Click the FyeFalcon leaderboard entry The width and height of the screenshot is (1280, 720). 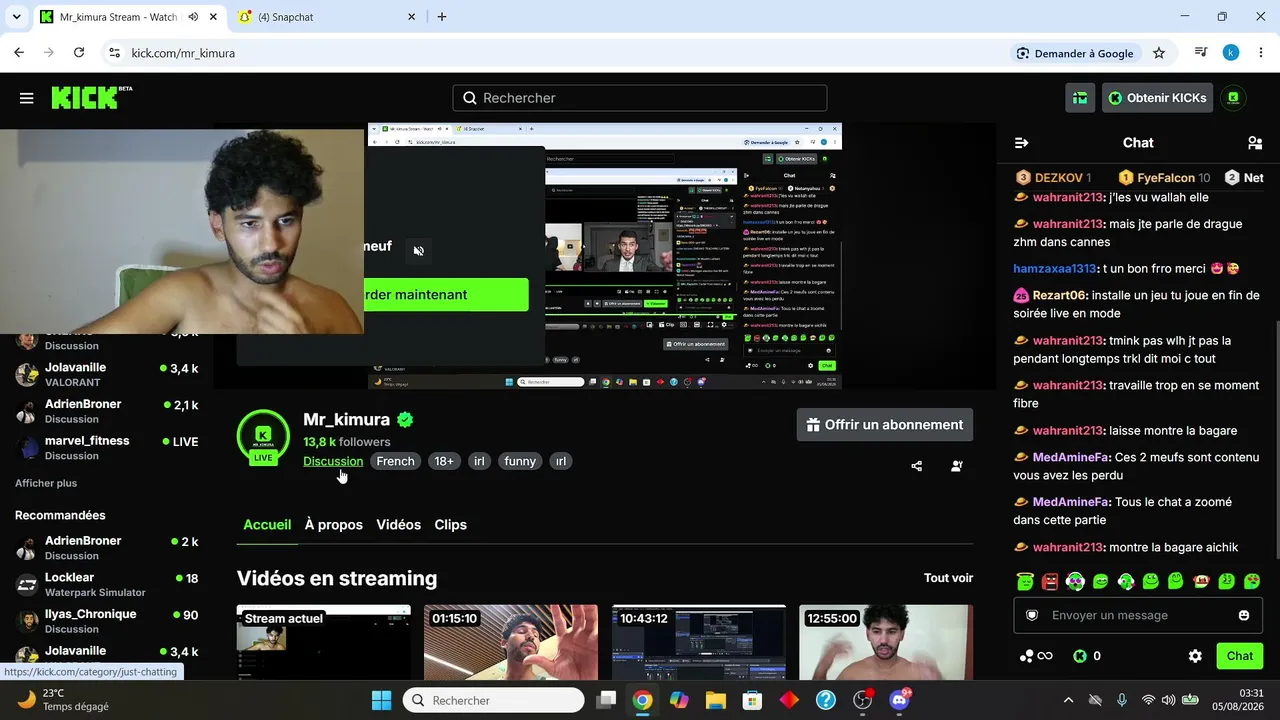(x=1164, y=178)
